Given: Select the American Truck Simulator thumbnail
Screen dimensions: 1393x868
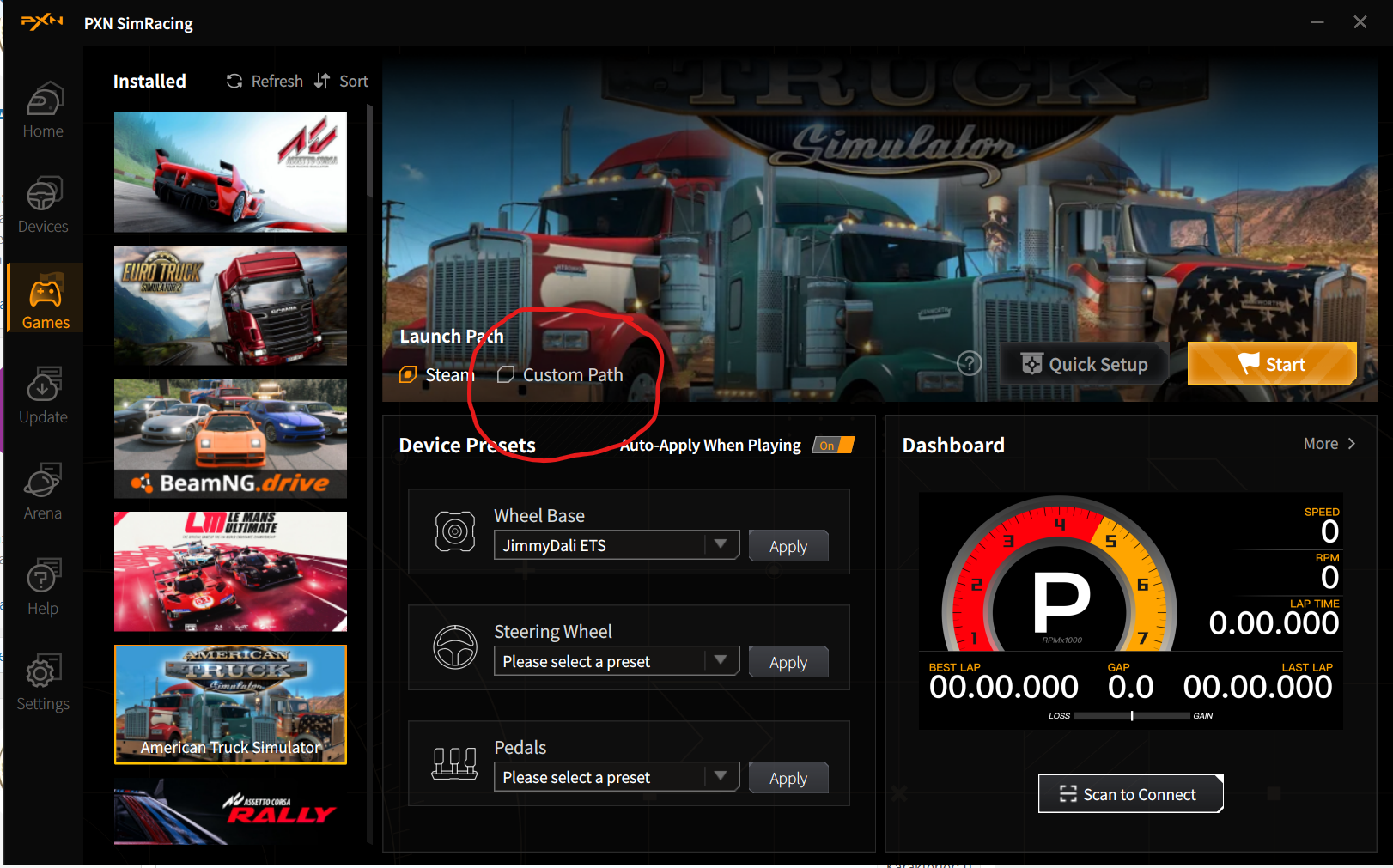Looking at the screenshot, I should click(x=230, y=705).
